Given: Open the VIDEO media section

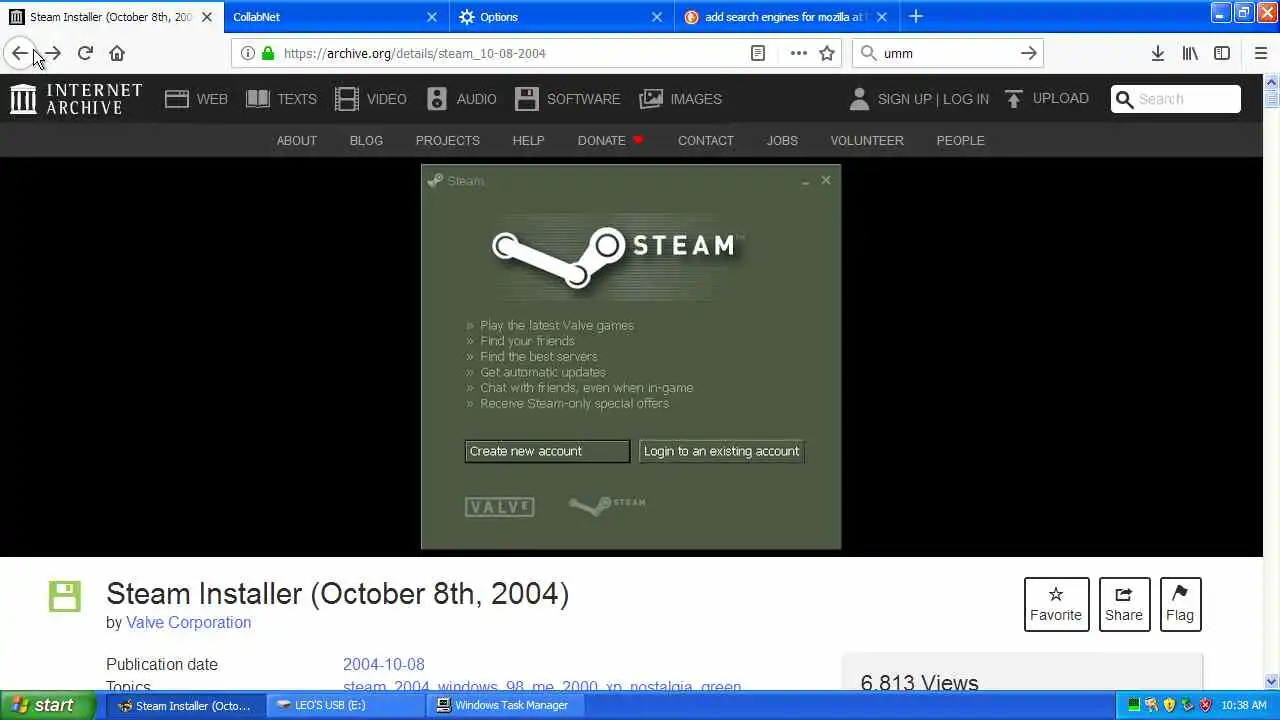Looking at the screenshot, I should 370,99.
